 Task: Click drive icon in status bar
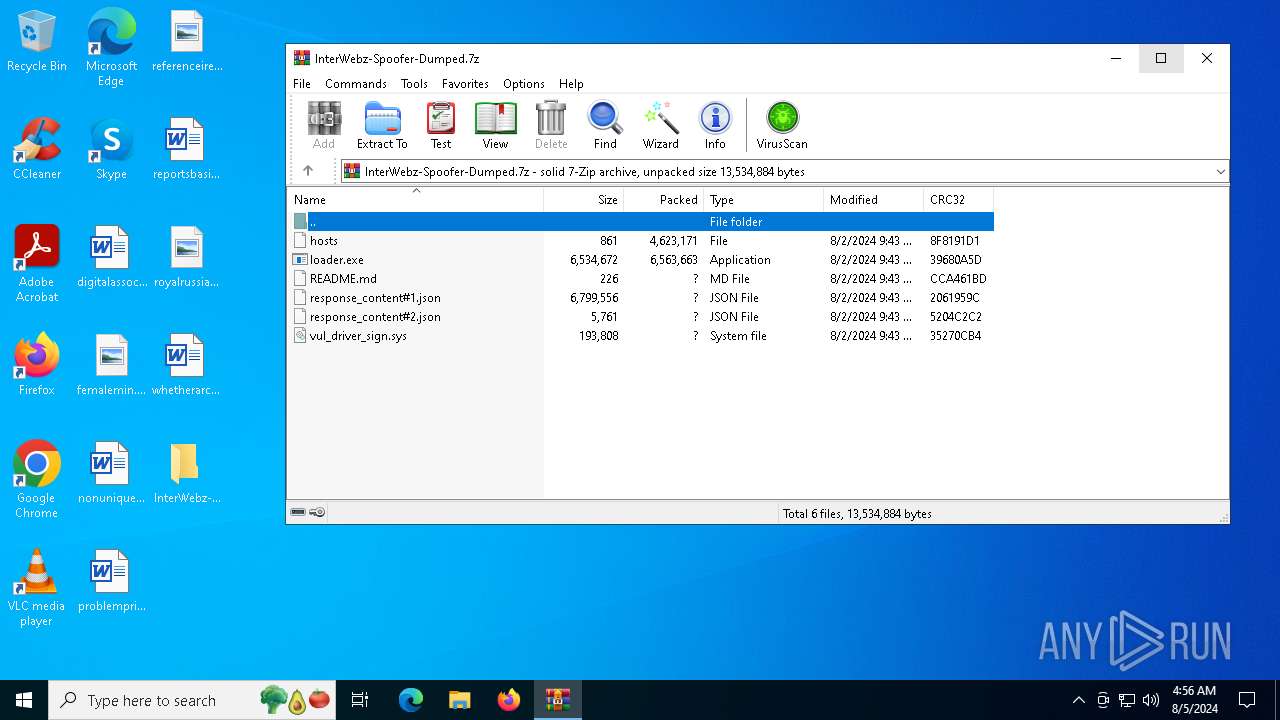click(x=298, y=513)
